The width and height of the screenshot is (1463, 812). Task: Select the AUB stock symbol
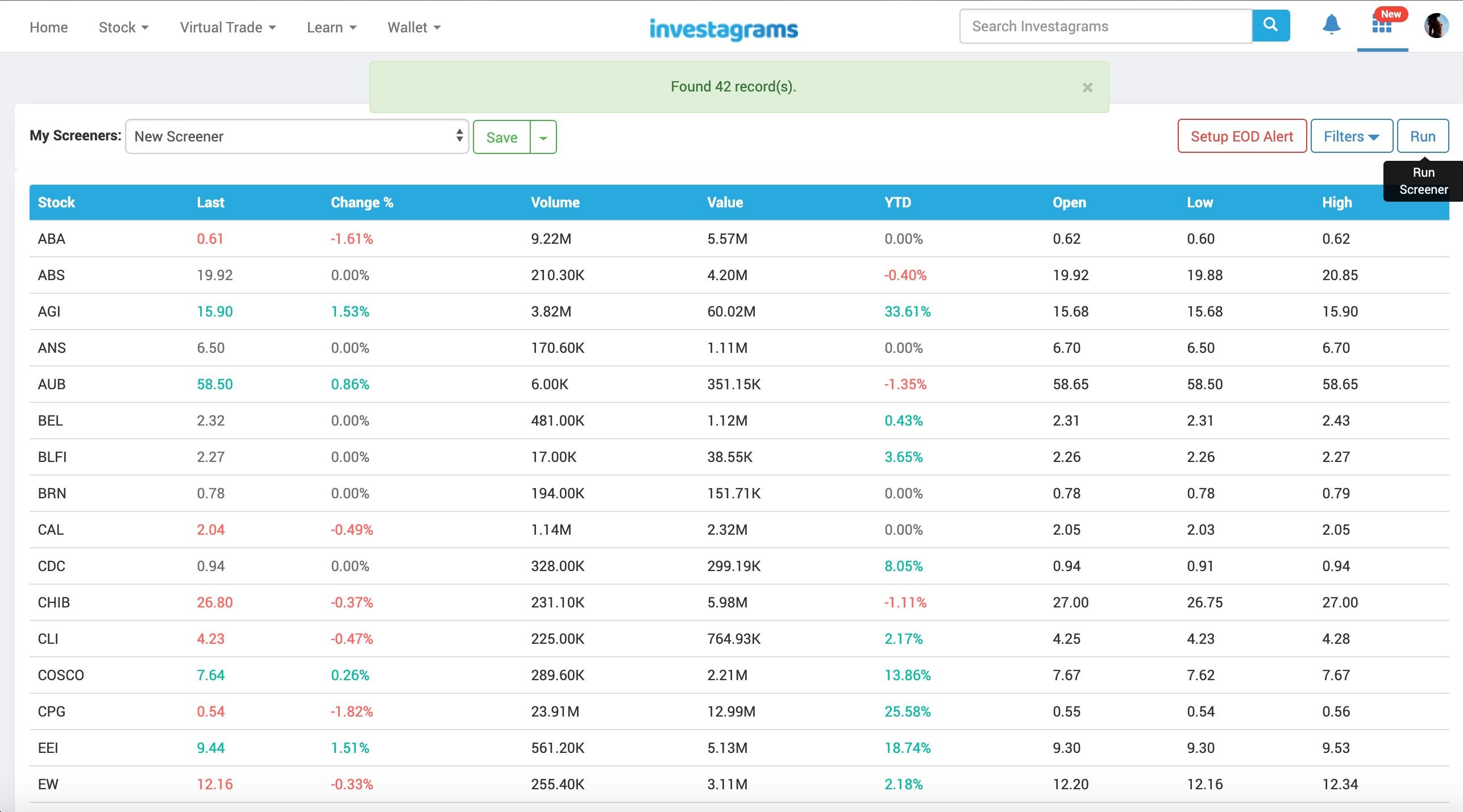tap(52, 384)
